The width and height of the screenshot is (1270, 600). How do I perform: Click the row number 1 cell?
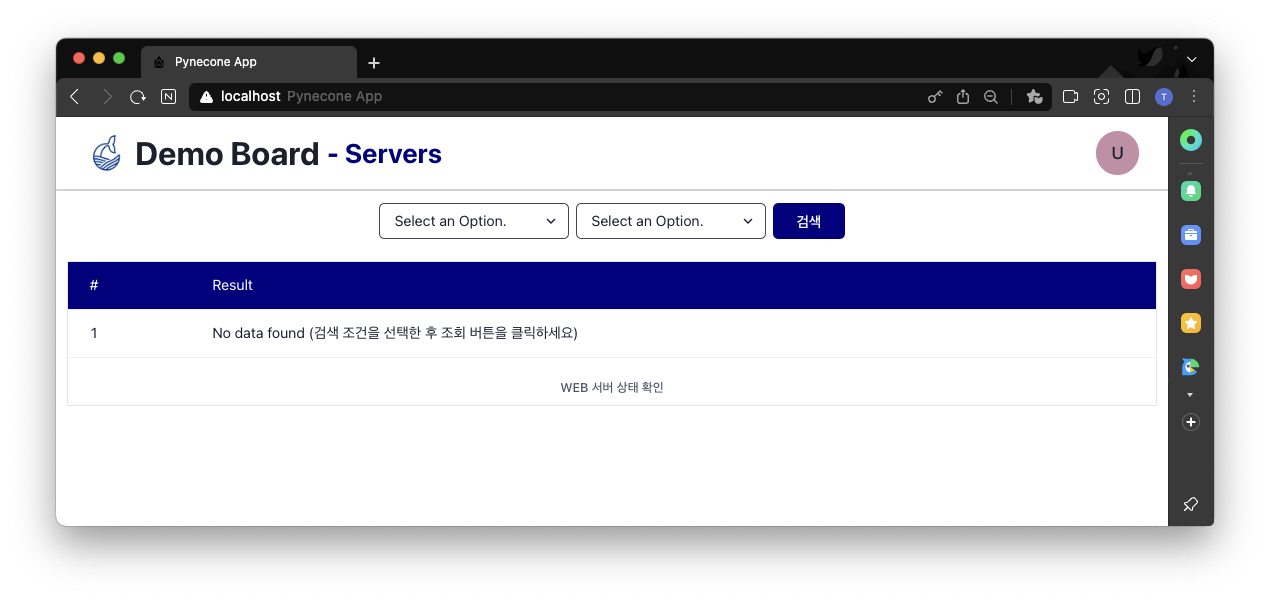[x=94, y=333]
